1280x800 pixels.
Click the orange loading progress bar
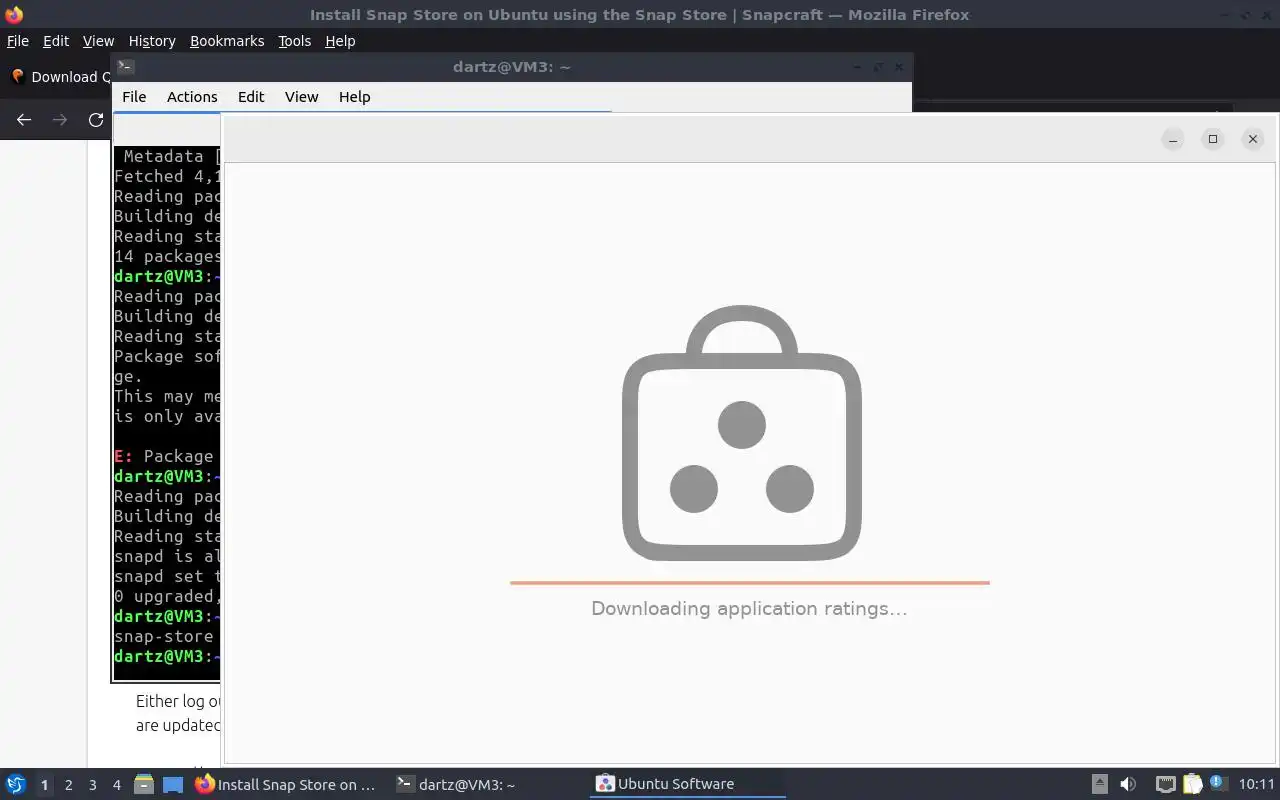pyautogui.click(x=749, y=582)
